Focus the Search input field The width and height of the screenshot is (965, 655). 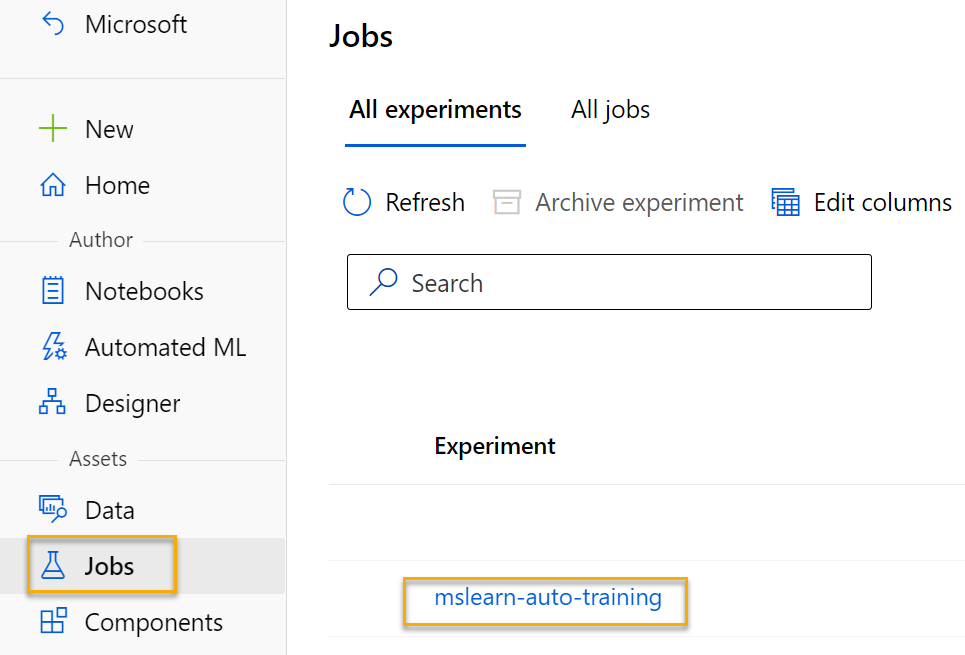(x=609, y=282)
